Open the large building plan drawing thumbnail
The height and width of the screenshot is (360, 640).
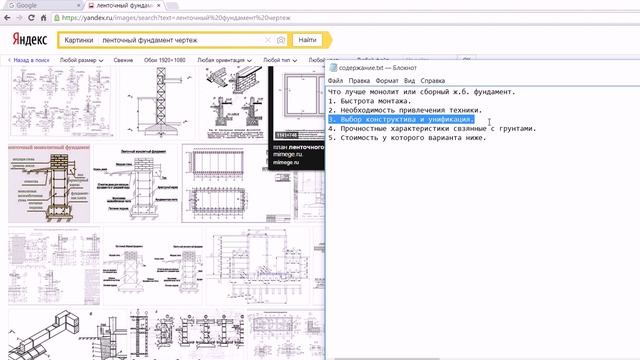pyautogui.click(x=258, y=266)
